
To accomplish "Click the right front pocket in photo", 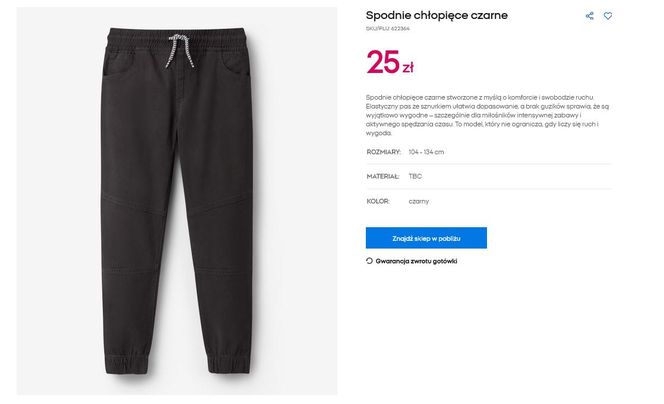I will point(236,64).
